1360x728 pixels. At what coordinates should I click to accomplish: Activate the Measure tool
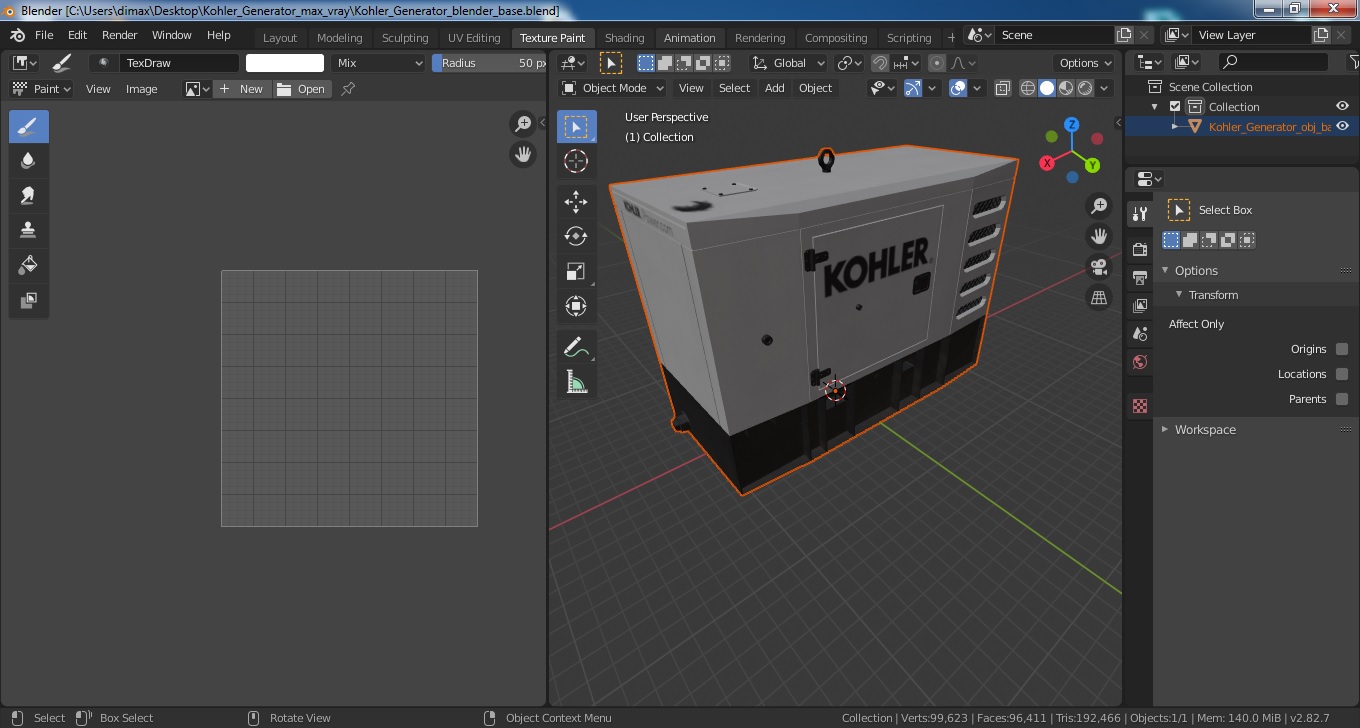pyautogui.click(x=576, y=382)
